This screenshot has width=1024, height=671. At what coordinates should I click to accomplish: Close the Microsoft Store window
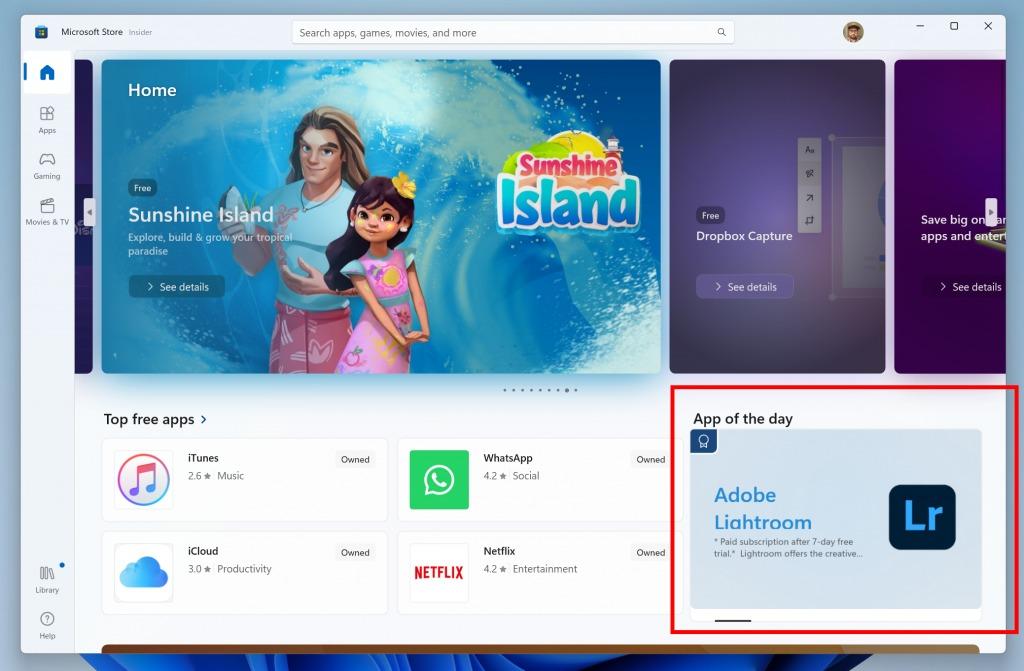pos(988,26)
